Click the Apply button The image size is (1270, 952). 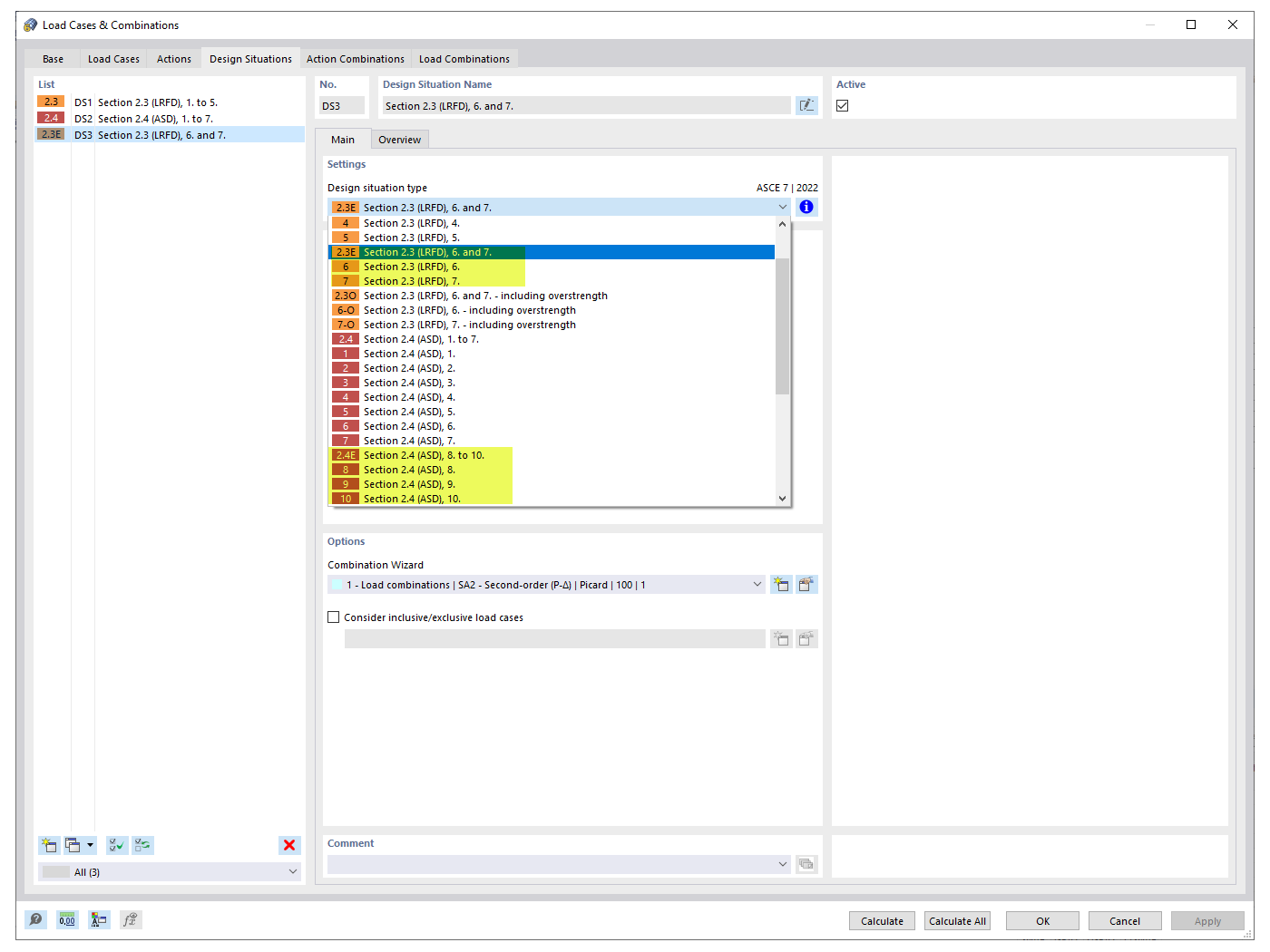pyautogui.click(x=1208, y=921)
